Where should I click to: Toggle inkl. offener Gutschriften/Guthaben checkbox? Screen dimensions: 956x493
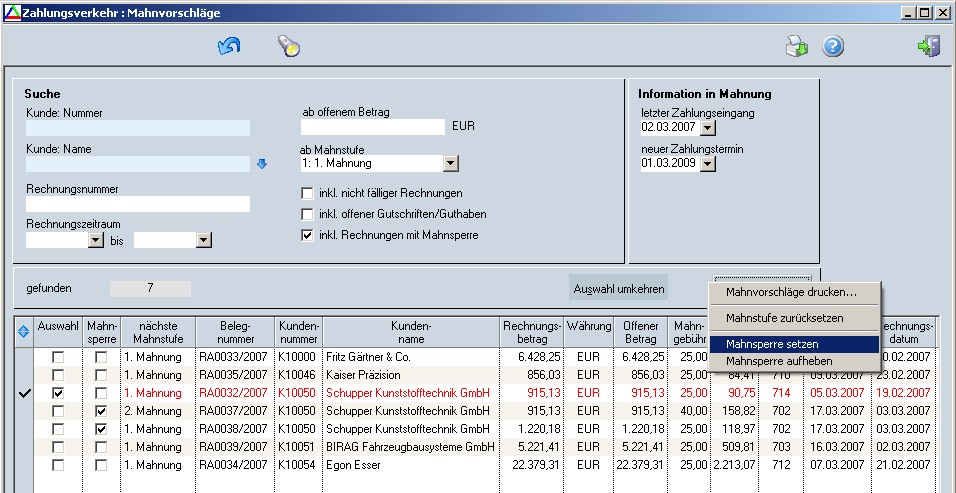pos(308,214)
